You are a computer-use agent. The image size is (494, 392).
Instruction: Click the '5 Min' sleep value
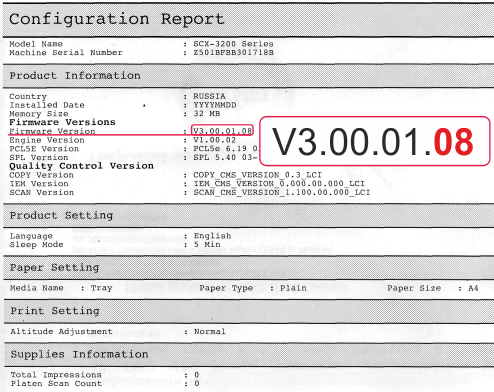[x=207, y=245]
